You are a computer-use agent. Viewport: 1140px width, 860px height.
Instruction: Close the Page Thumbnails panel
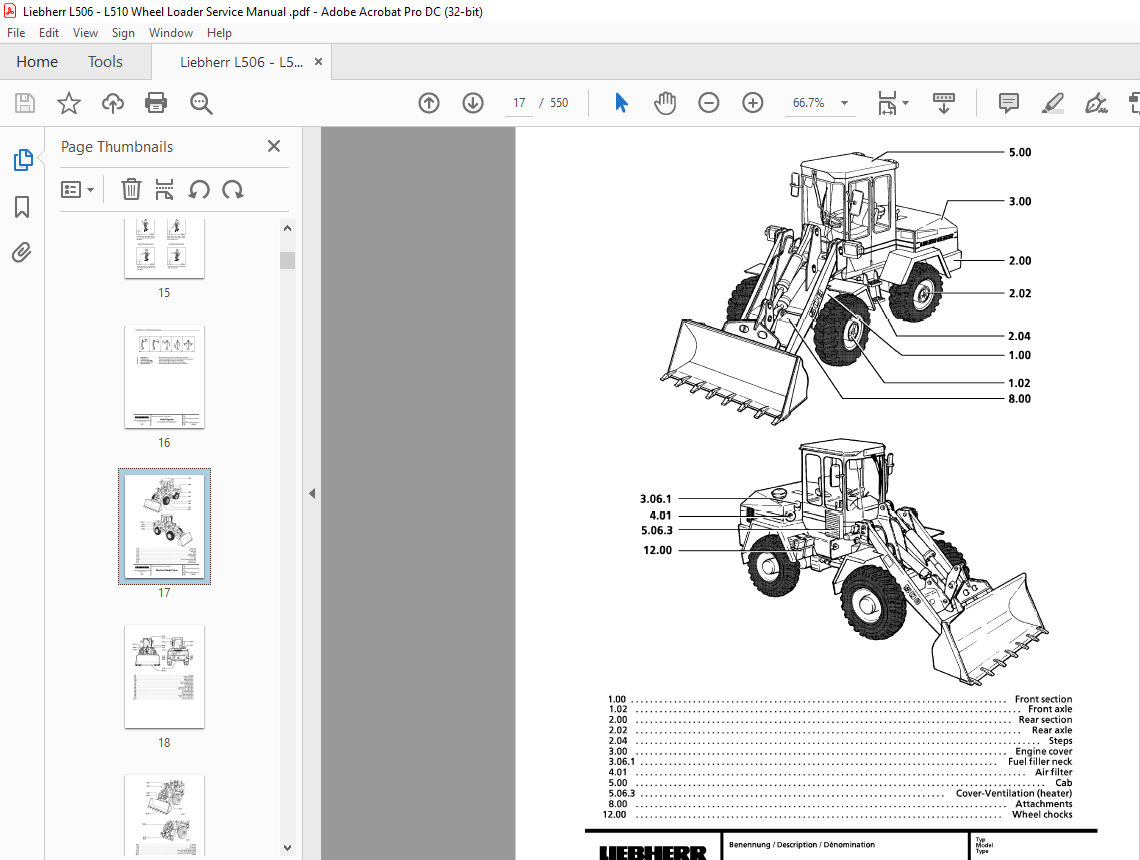(274, 146)
